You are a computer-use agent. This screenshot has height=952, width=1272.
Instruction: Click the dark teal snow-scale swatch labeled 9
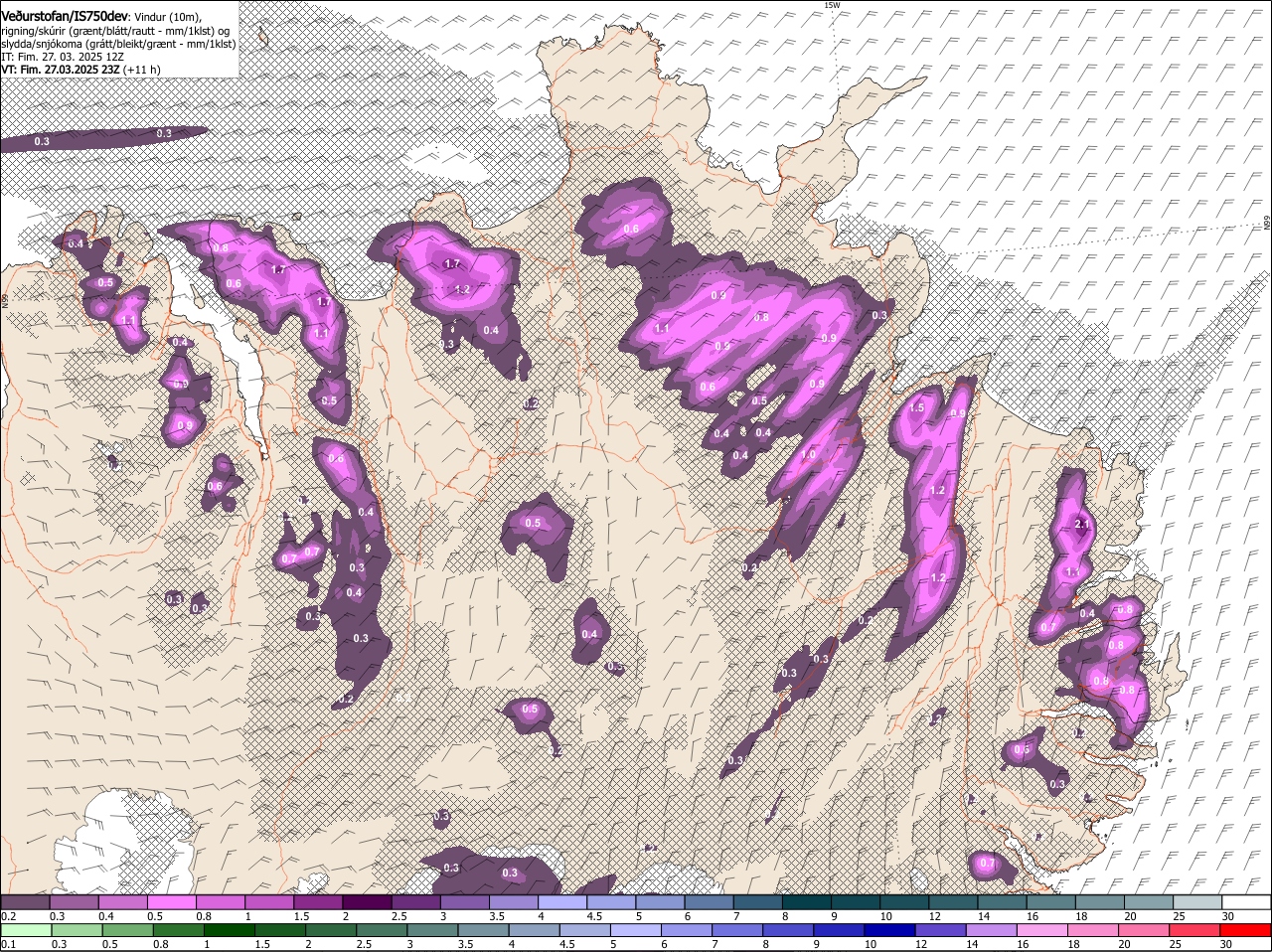855,902
